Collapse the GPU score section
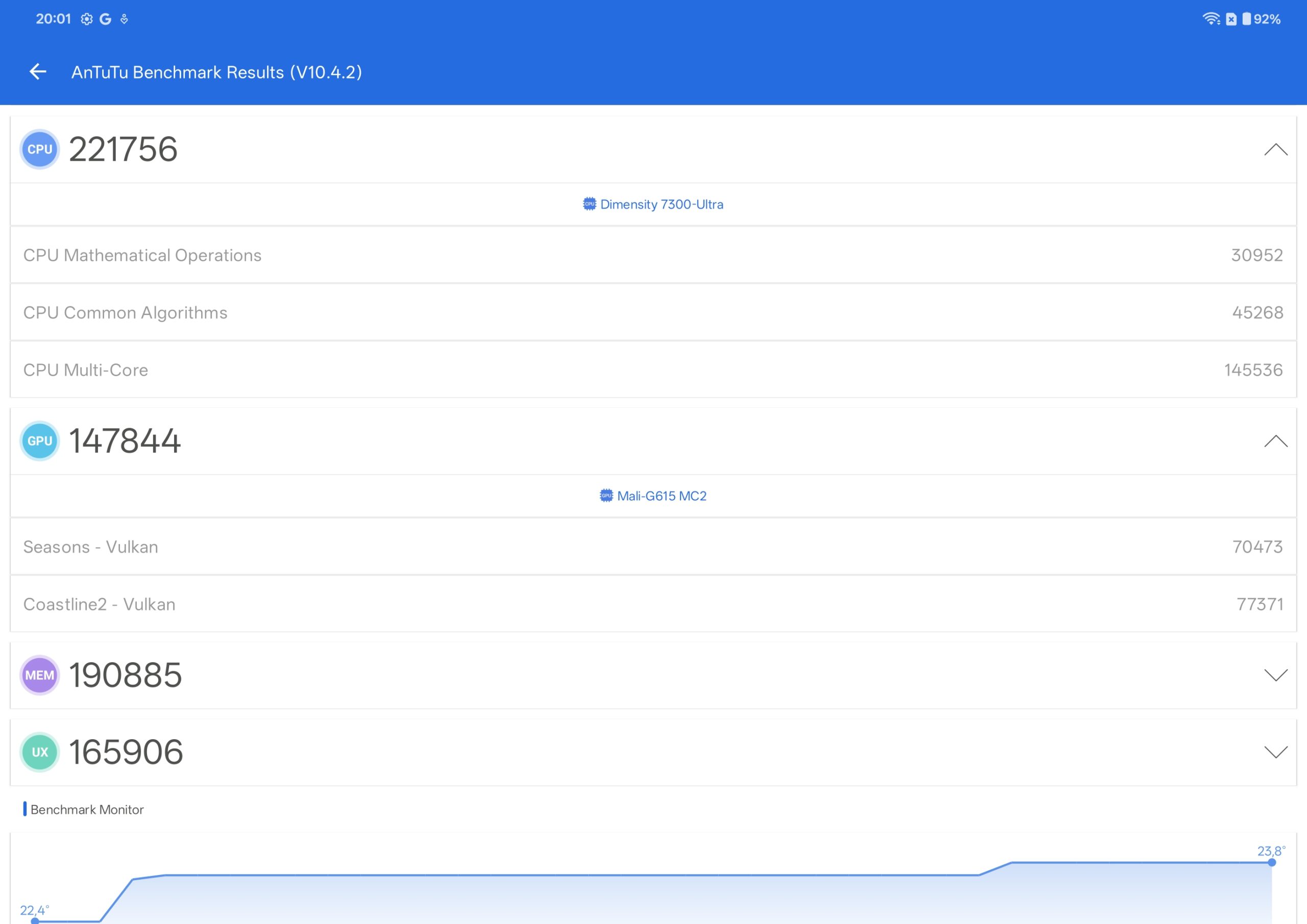This screenshot has width=1307, height=924. (x=1275, y=441)
